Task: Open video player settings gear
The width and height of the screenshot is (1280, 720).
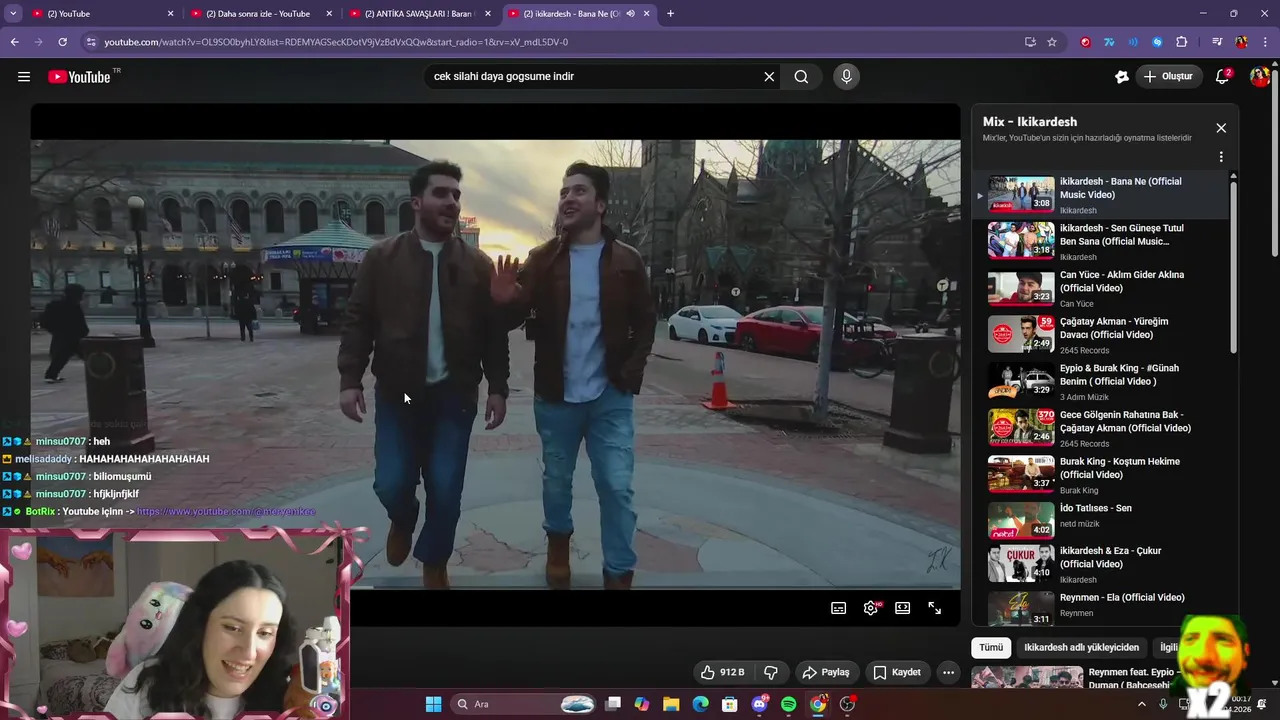Action: click(871, 607)
